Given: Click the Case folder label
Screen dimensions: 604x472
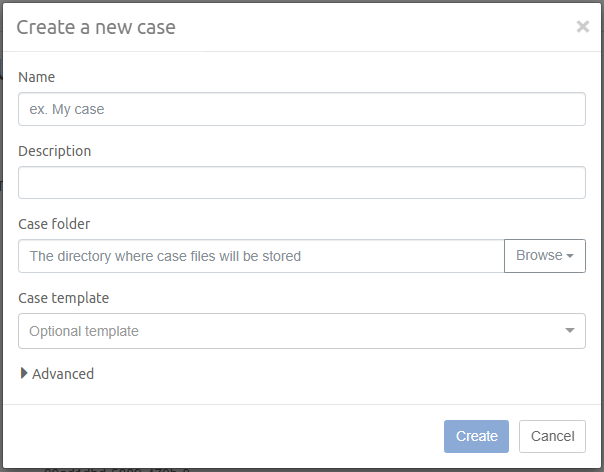Looking at the screenshot, I should tap(54, 224).
